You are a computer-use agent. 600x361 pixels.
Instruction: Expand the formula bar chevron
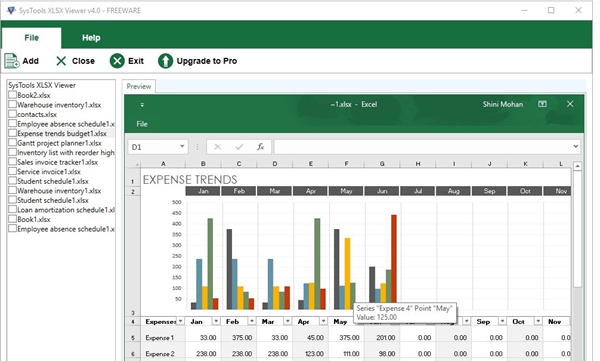click(x=576, y=147)
